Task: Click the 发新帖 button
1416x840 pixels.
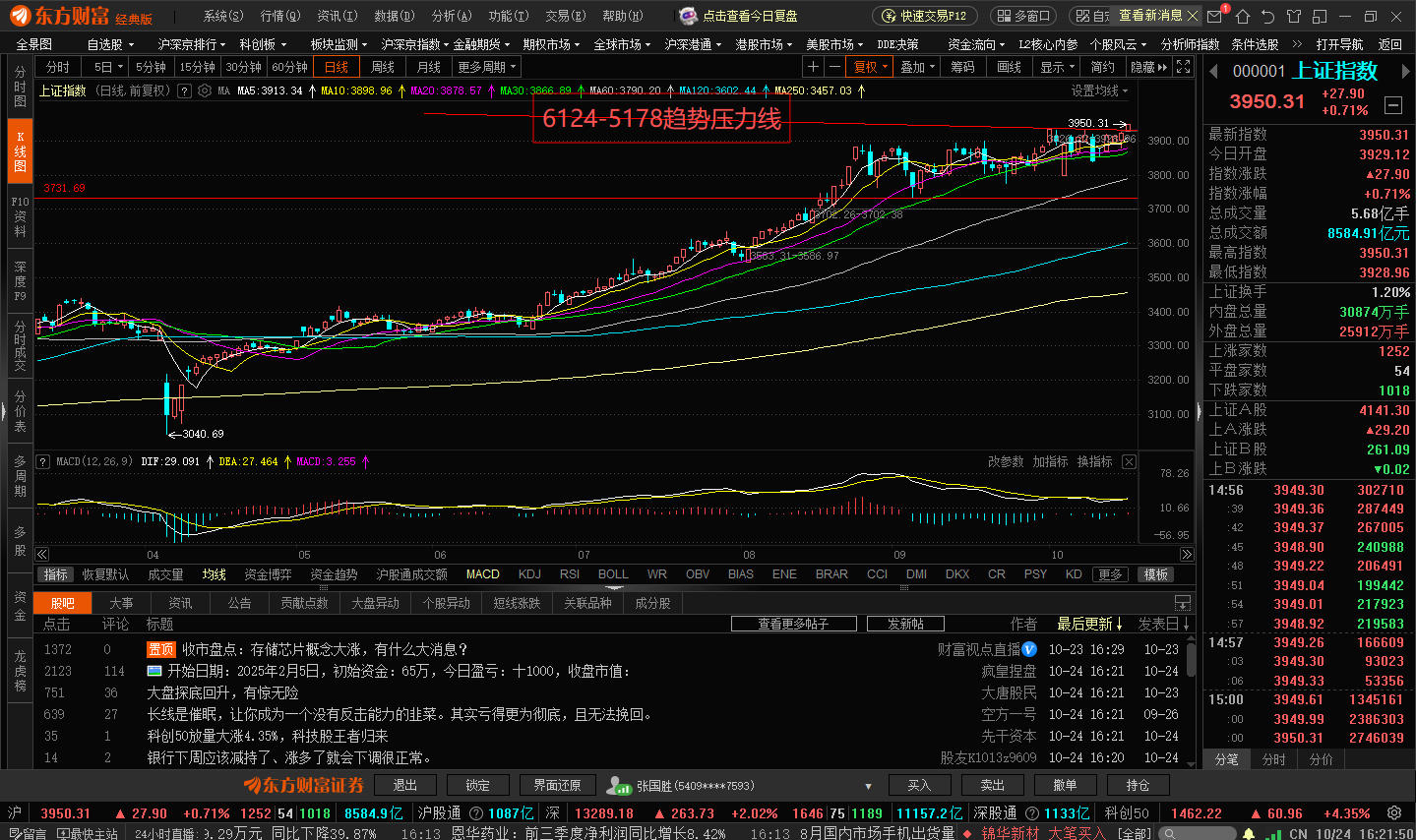Action: coord(905,624)
